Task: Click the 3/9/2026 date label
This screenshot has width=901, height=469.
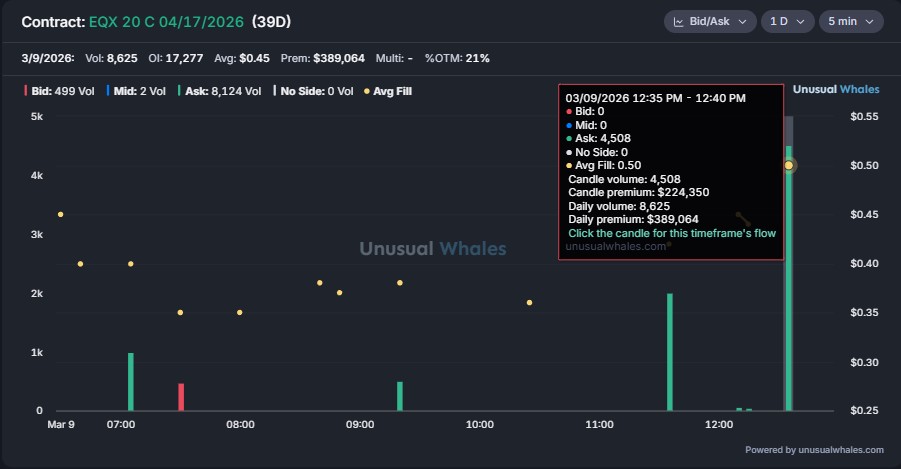Action: 48,58
